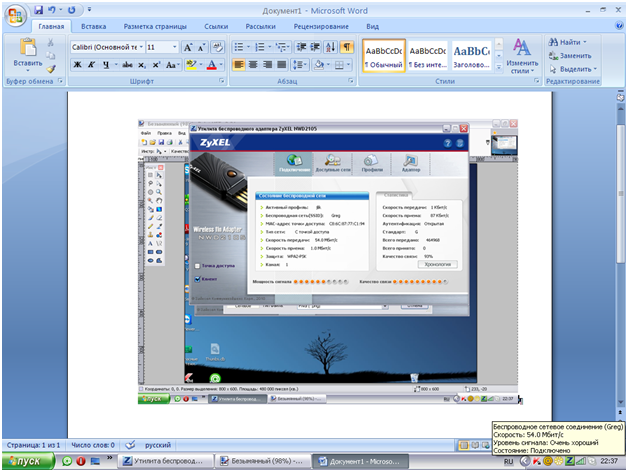Click the Найти button

[x=568, y=42]
